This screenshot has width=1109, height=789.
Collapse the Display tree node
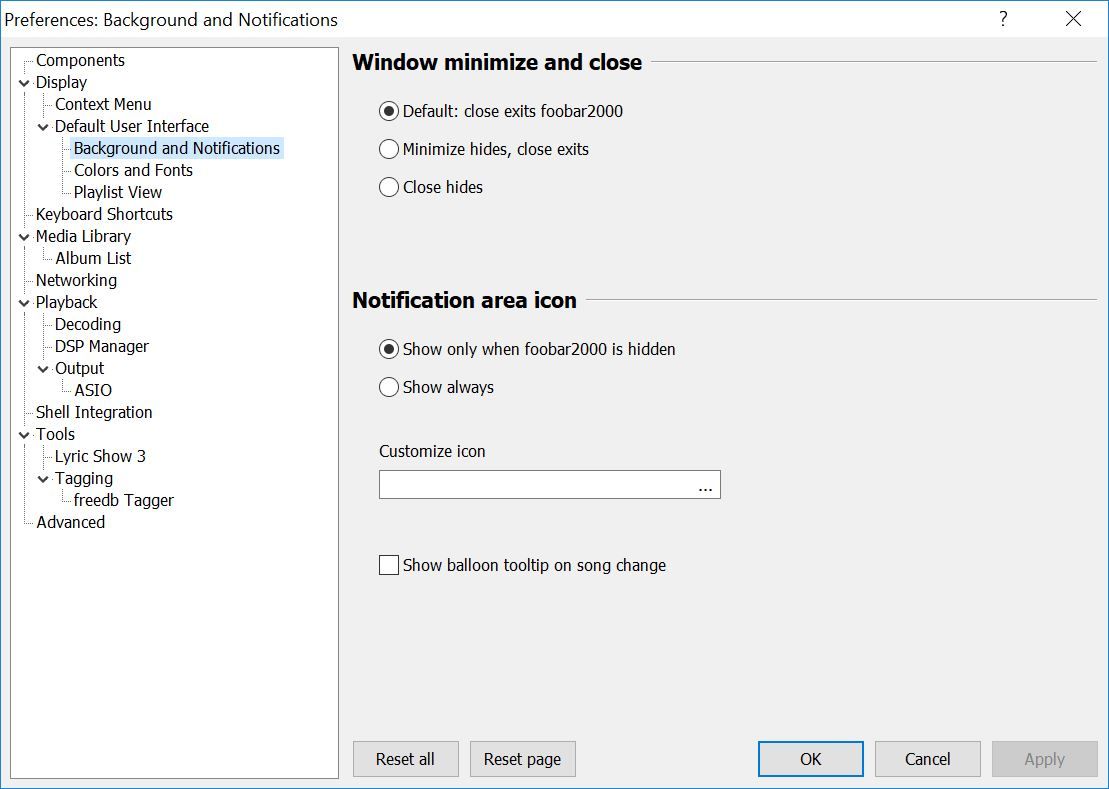pos(24,83)
